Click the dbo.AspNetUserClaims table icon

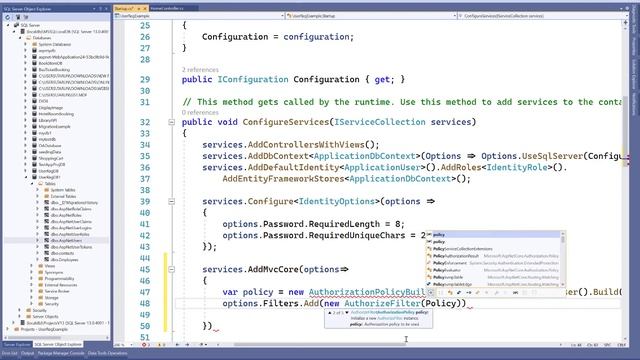46,222
